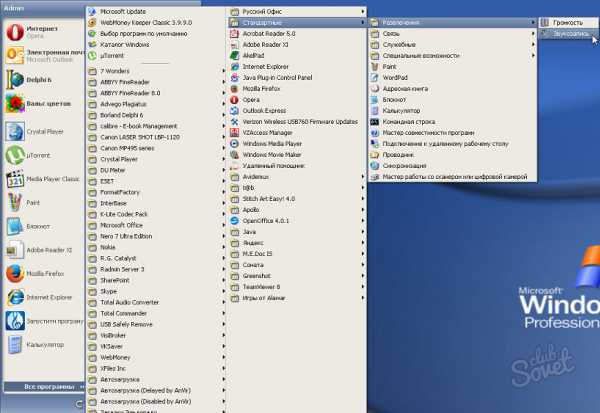Open the M.E.Doc IS folder
This screenshot has width=600, height=413.
tap(297, 254)
